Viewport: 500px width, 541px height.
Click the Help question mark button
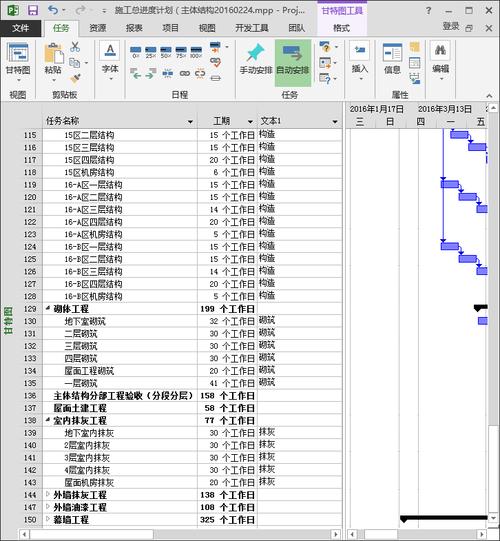428,11
